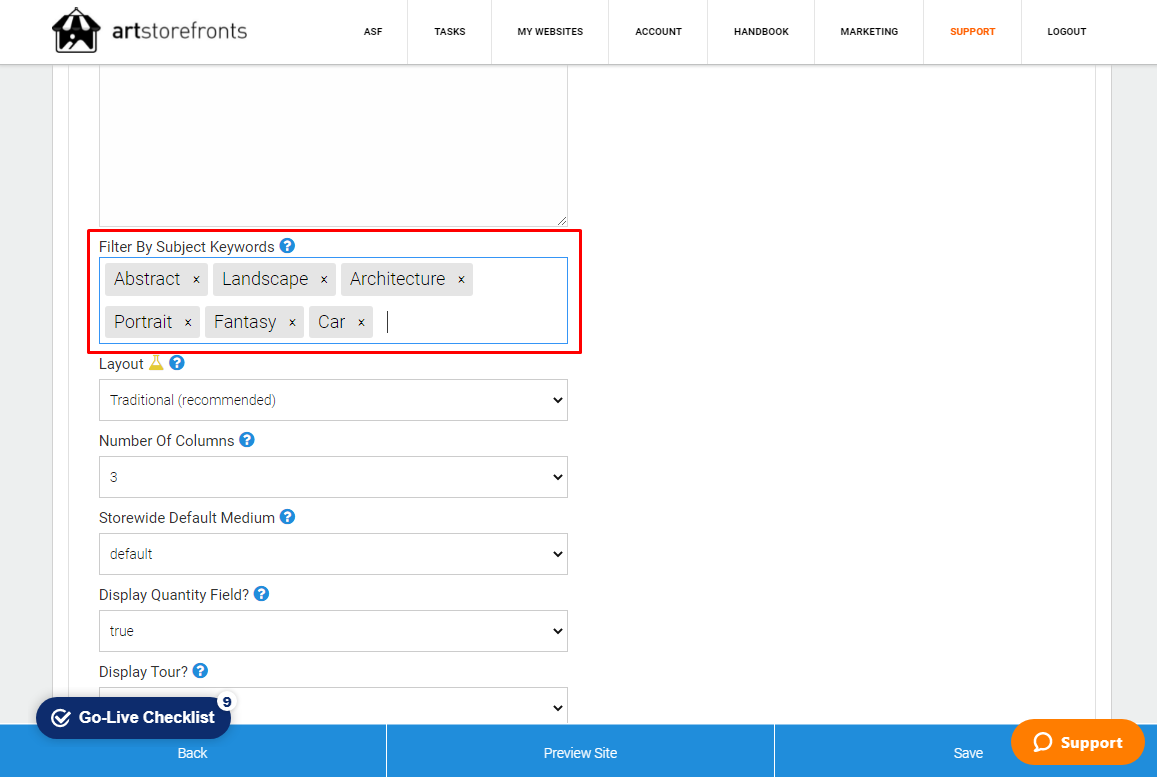The height and width of the screenshot is (777, 1157).
Task: Click inside the description text area
Action: coord(333,145)
